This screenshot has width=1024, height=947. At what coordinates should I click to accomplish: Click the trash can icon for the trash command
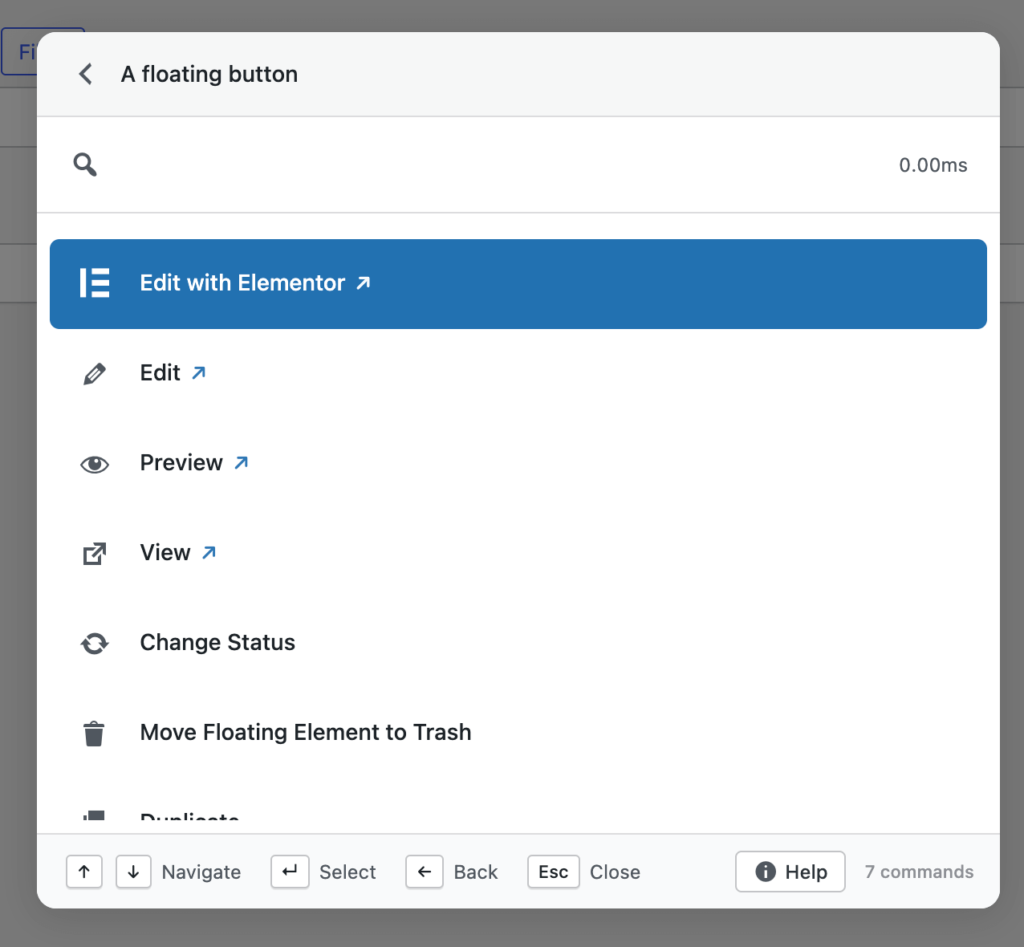94,732
